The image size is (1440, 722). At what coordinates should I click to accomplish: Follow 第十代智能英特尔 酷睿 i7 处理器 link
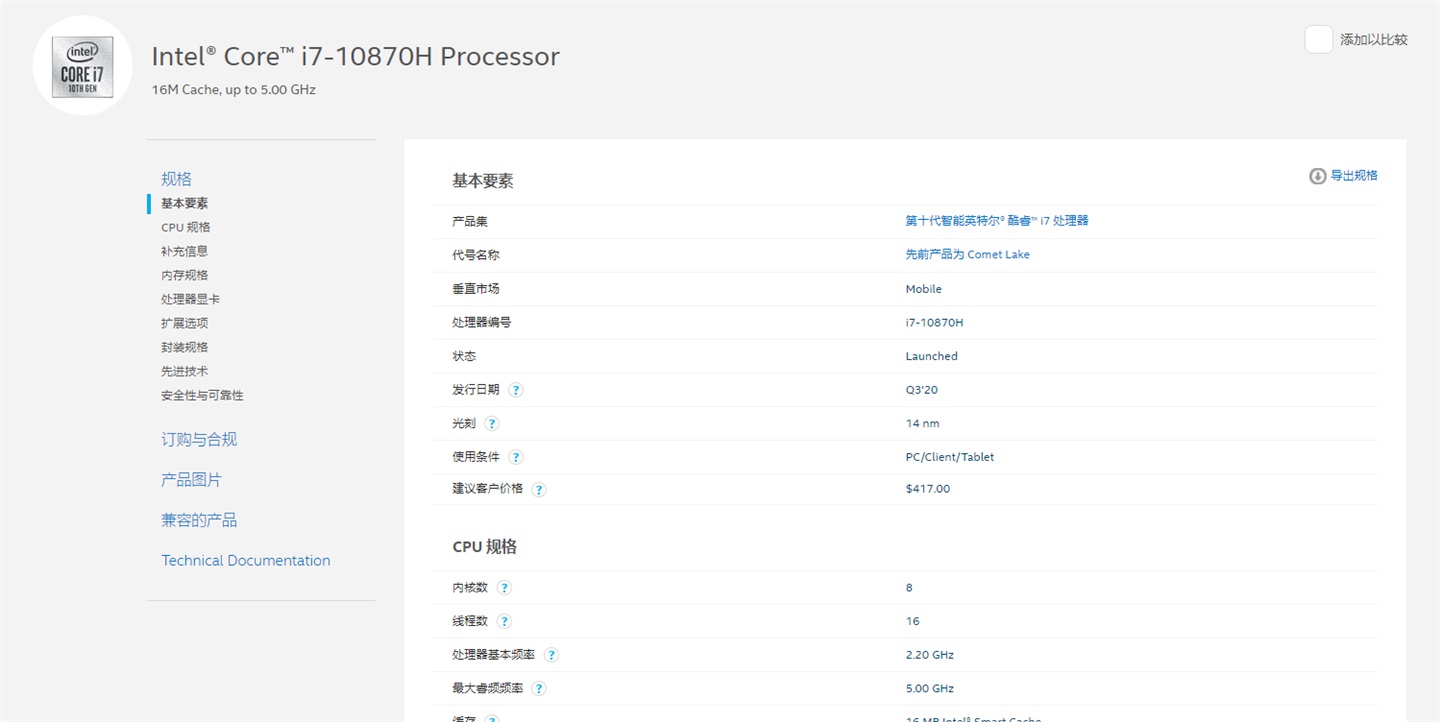(x=997, y=221)
